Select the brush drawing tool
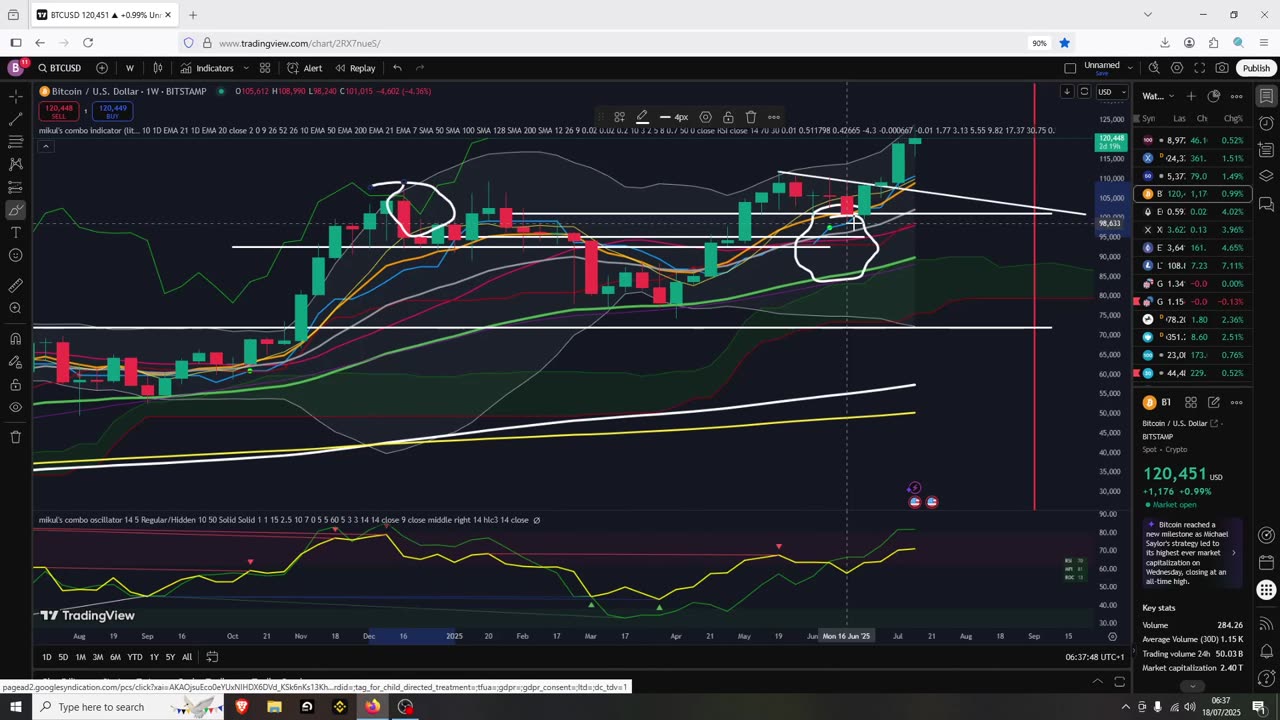The width and height of the screenshot is (1280, 720). click(15, 211)
